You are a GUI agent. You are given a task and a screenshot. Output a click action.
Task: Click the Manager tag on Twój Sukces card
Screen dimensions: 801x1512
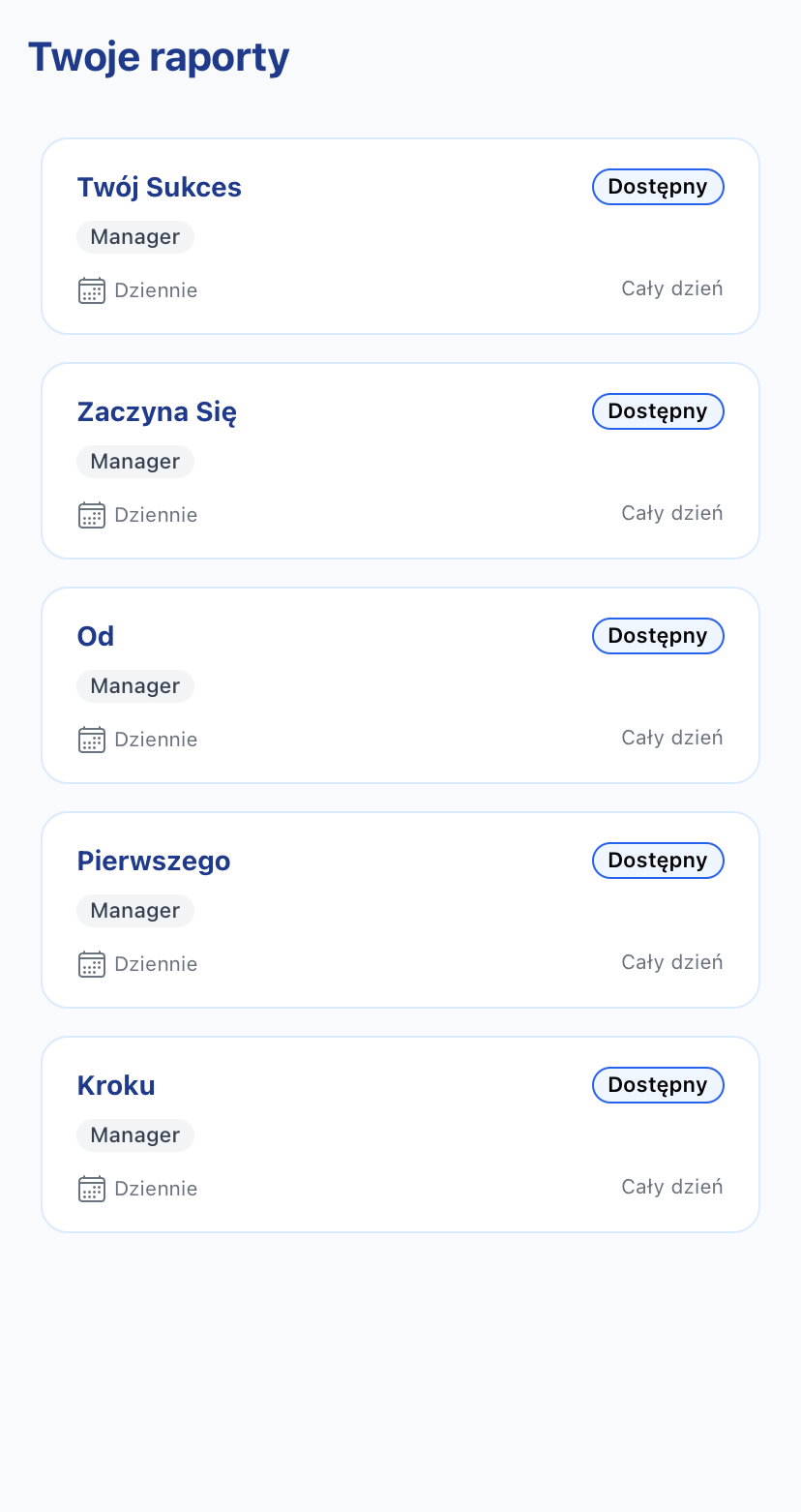(x=134, y=236)
